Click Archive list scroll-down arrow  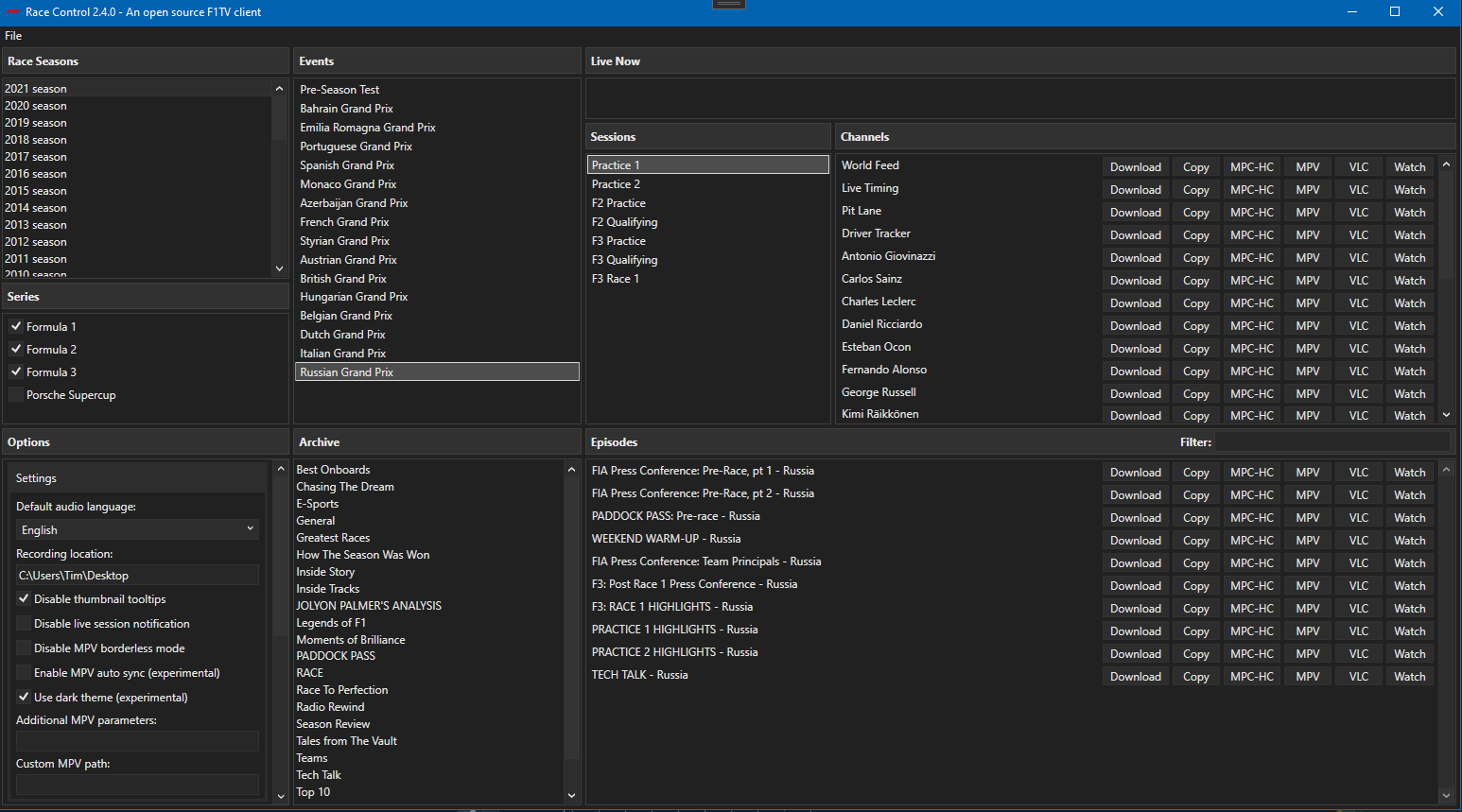pyautogui.click(x=571, y=795)
